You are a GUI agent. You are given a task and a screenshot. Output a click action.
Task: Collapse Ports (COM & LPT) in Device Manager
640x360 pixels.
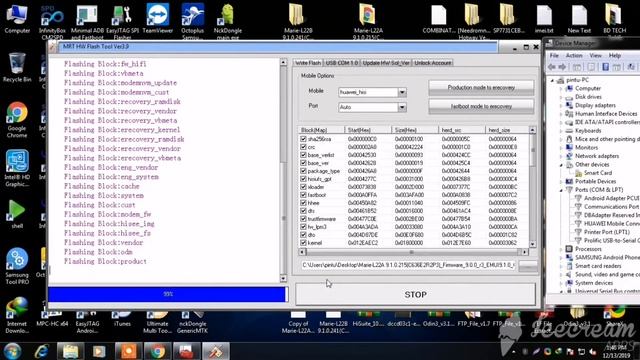(562, 190)
